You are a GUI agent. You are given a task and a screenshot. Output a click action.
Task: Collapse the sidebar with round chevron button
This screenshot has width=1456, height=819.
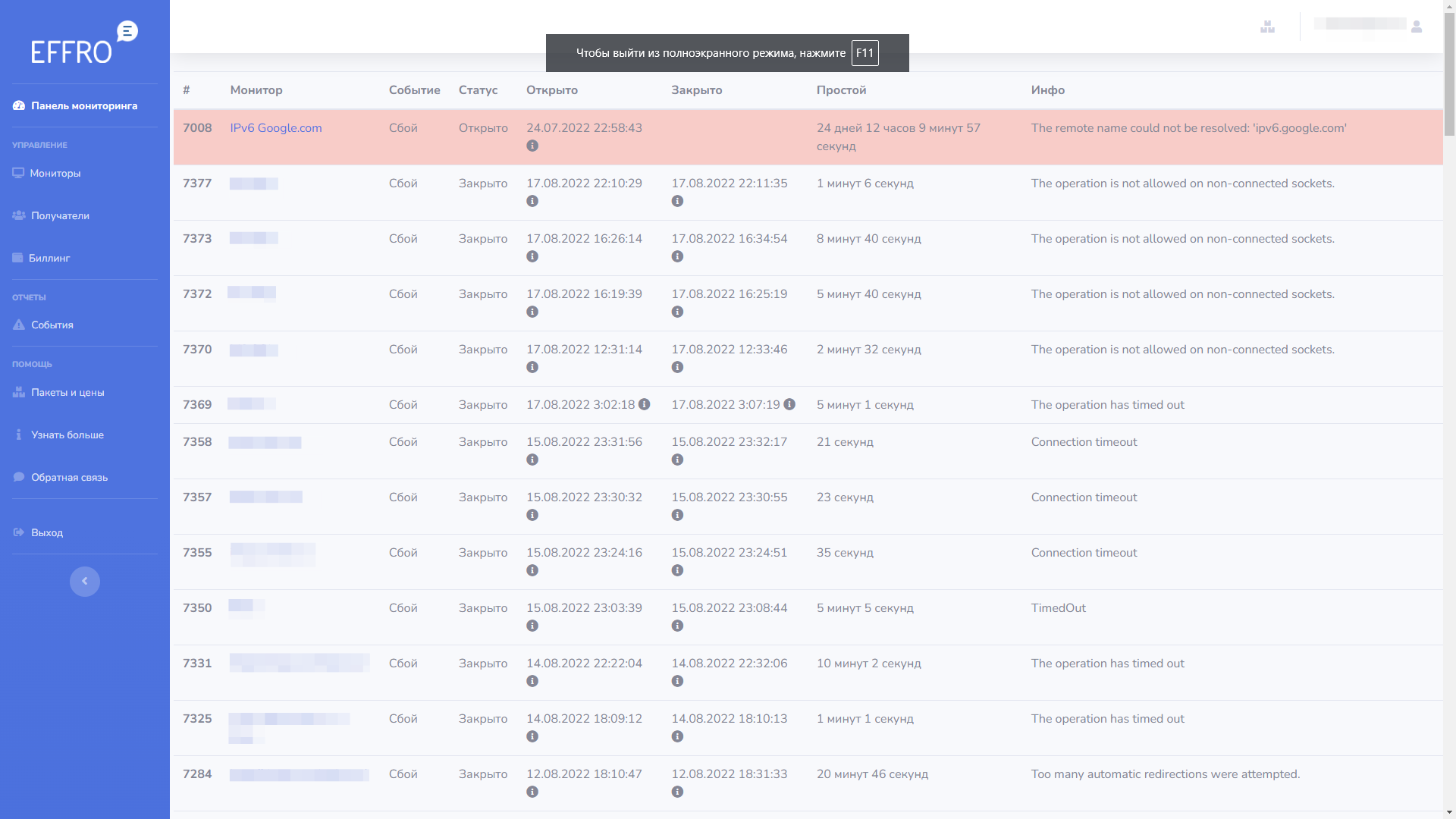[85, 582]
